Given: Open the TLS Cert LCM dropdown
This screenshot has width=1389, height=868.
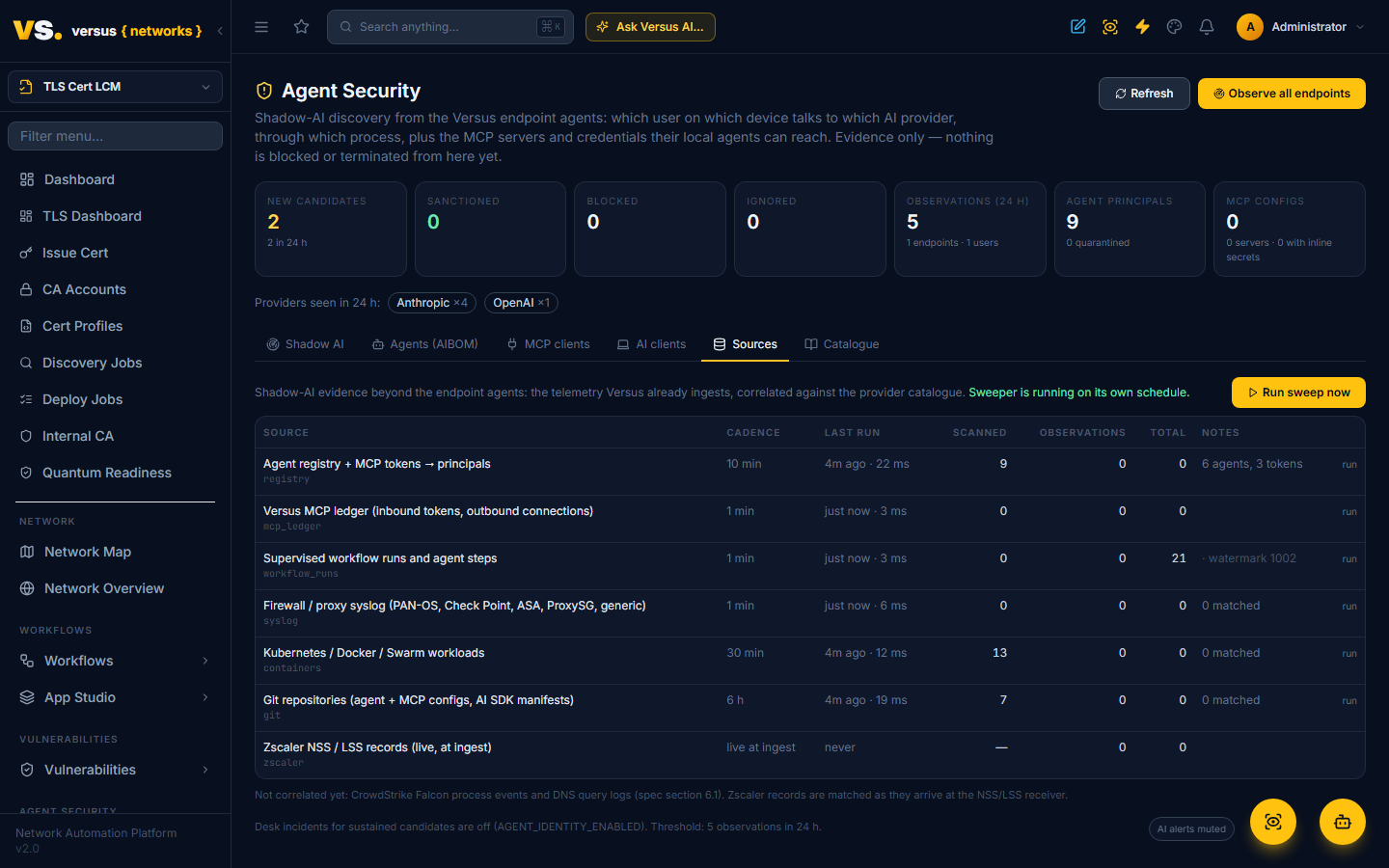Looking at the screenshot, I should 115,87.
